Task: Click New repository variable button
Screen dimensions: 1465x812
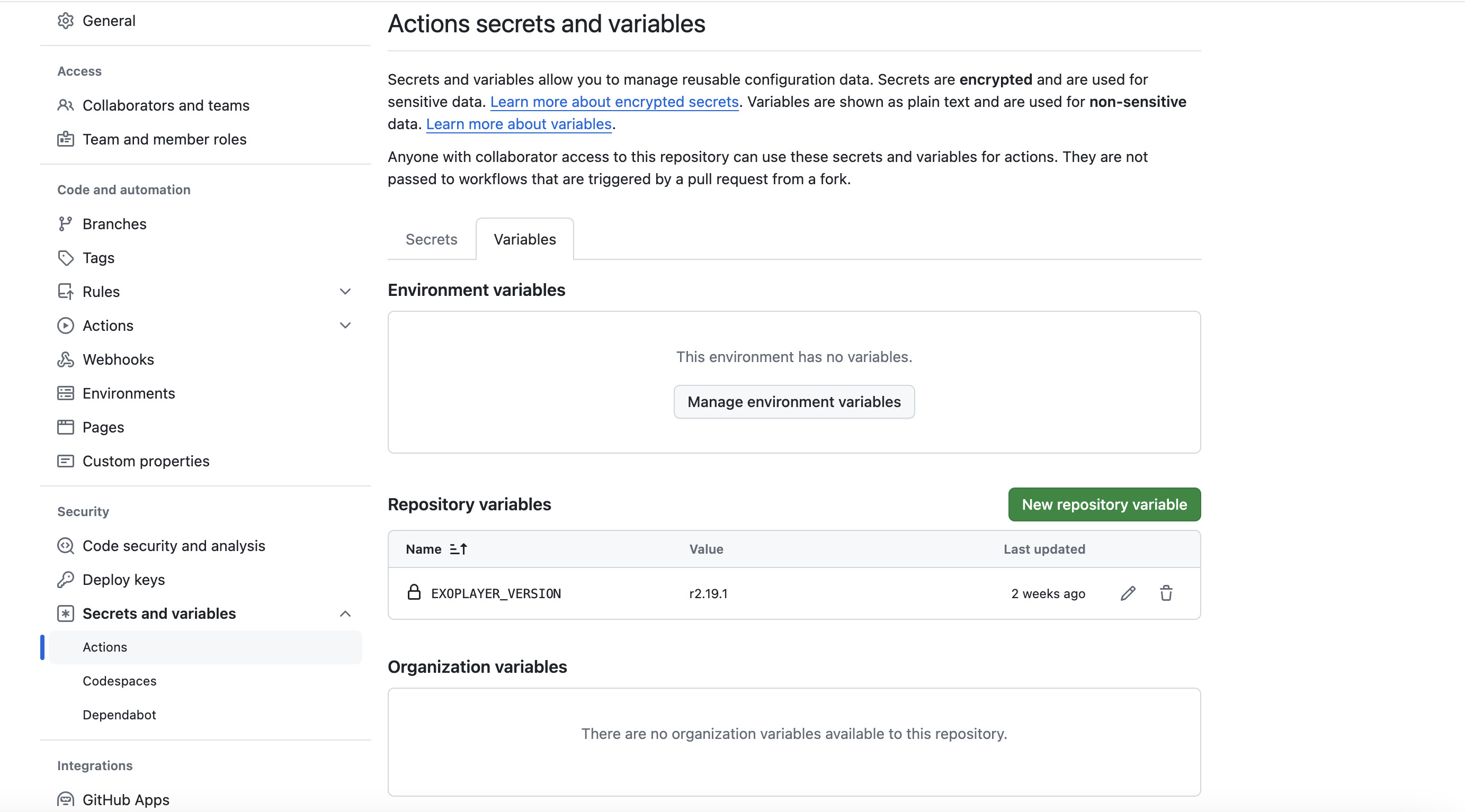Action: (x=1104, y=504)
